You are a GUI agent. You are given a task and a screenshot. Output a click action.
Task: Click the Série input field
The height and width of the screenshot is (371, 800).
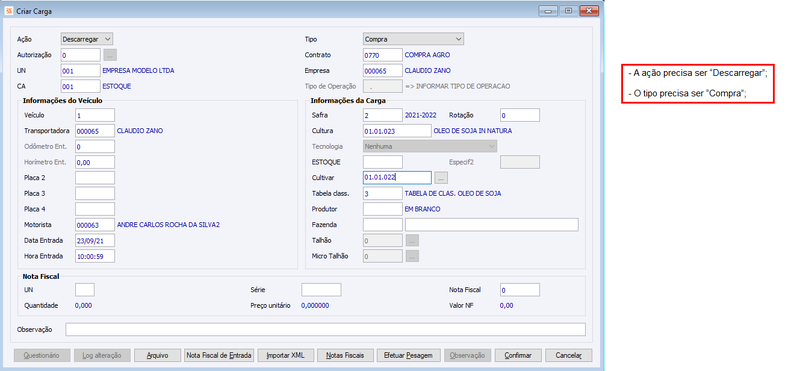pos(321,290)
